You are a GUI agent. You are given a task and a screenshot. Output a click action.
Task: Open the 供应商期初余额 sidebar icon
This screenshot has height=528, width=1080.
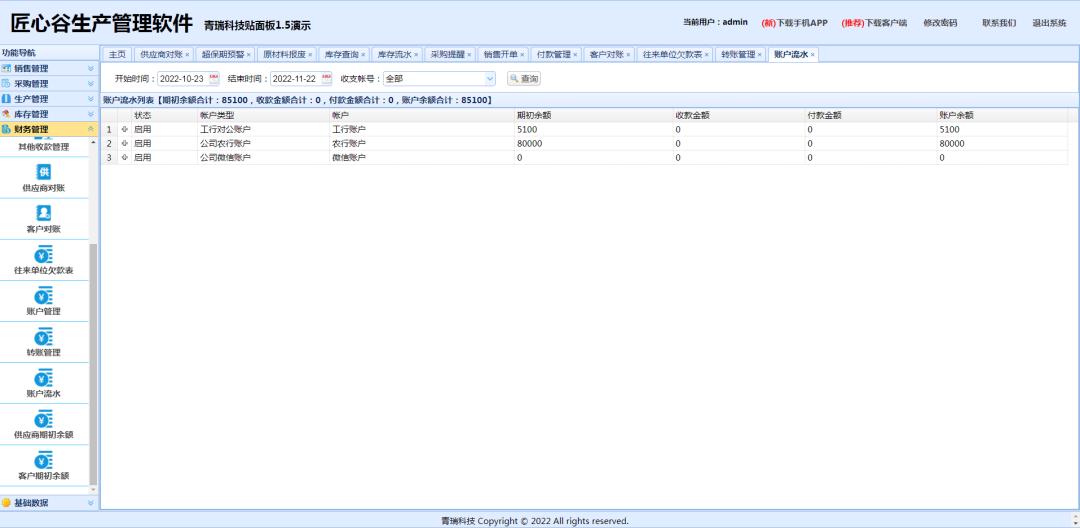point(43,419)
